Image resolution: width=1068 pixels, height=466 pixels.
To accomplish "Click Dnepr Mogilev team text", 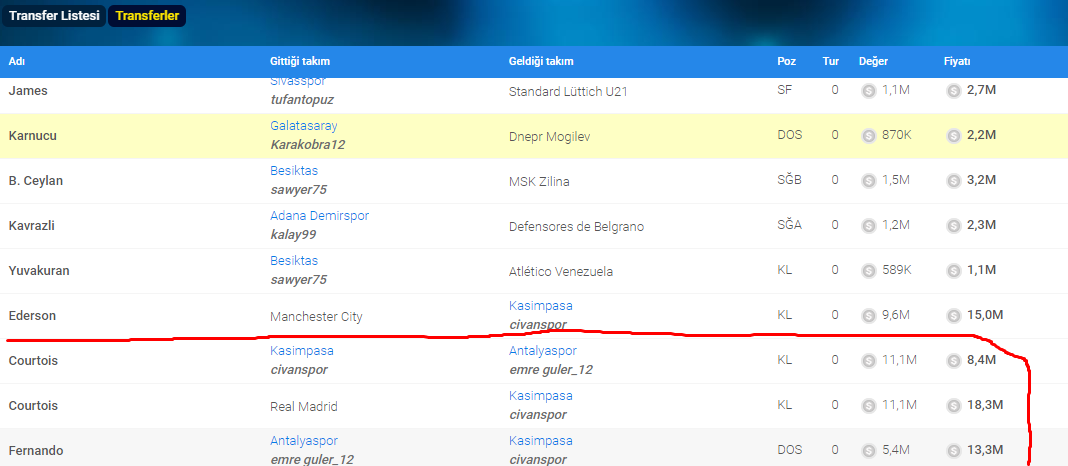I will point(549,136).
